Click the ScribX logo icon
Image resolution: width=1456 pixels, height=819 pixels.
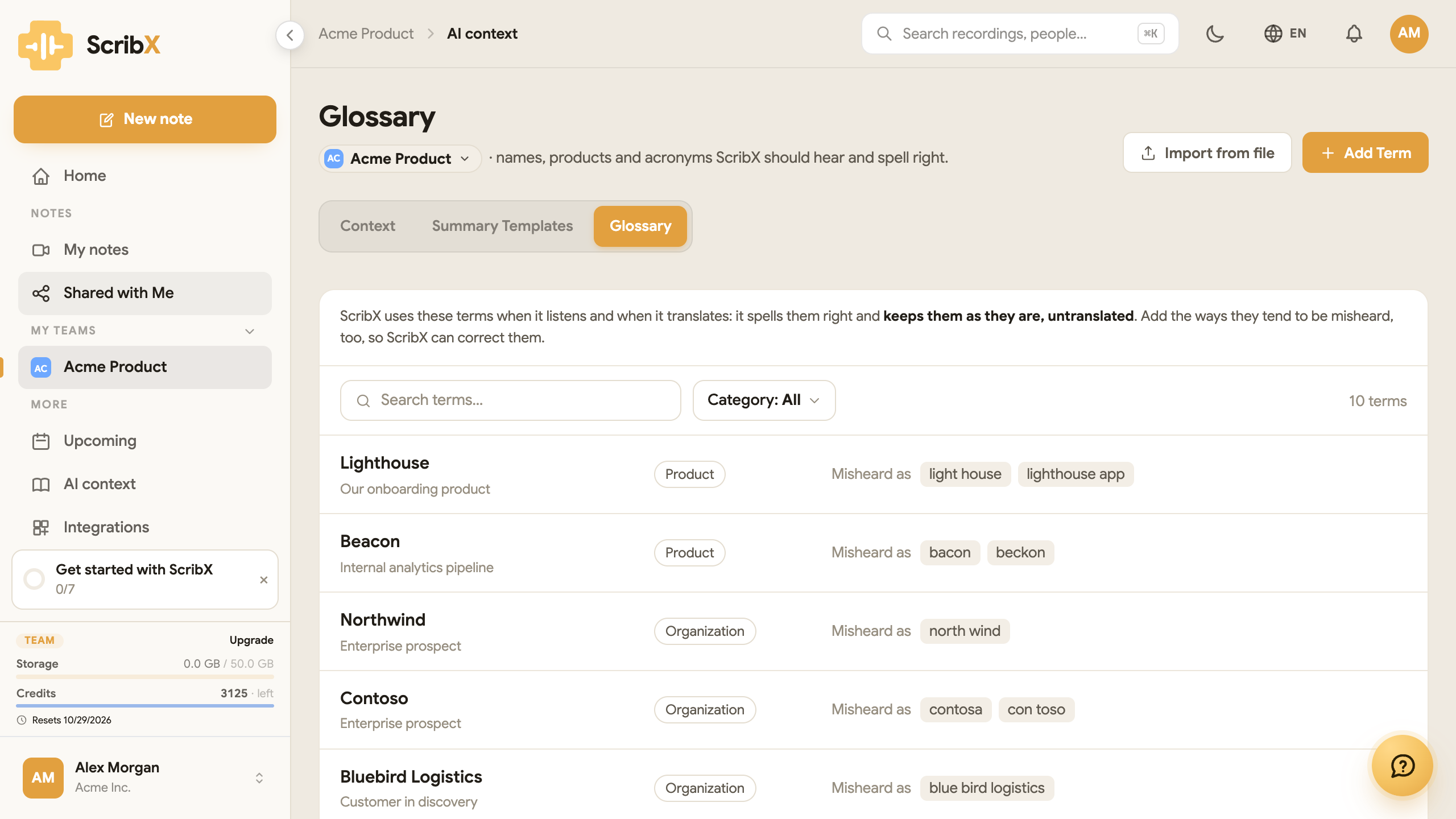[x=45, y=45]
